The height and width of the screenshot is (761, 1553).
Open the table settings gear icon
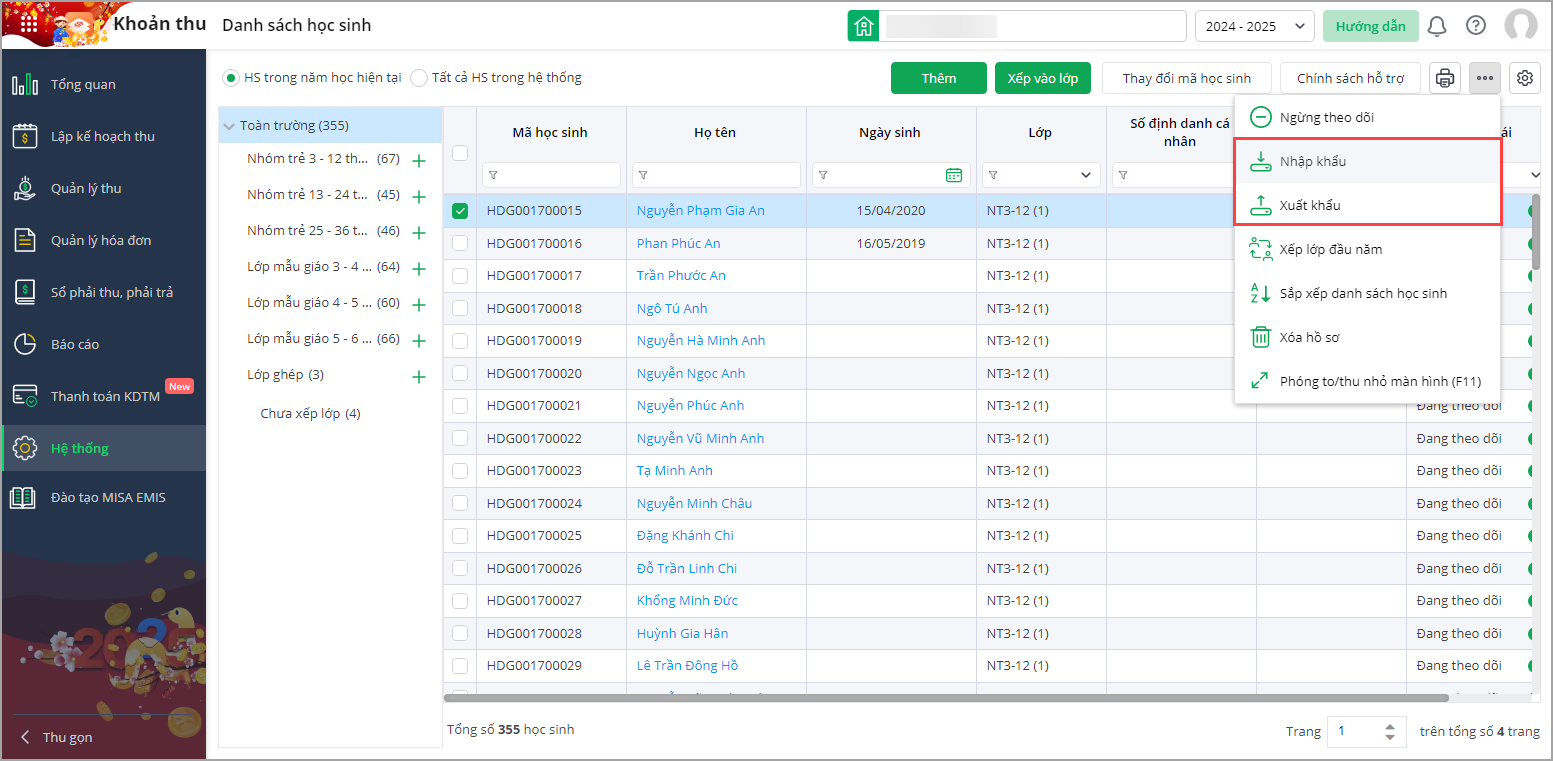tap(1525, 78)
